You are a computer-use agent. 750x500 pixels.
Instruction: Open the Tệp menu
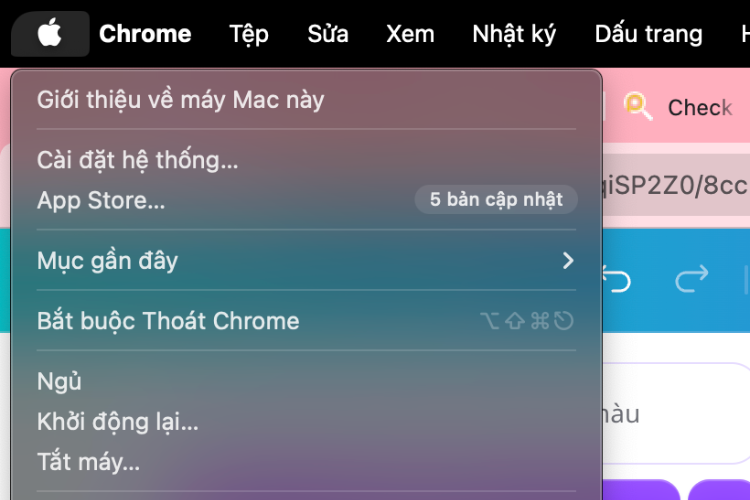[x=249, y=34]
